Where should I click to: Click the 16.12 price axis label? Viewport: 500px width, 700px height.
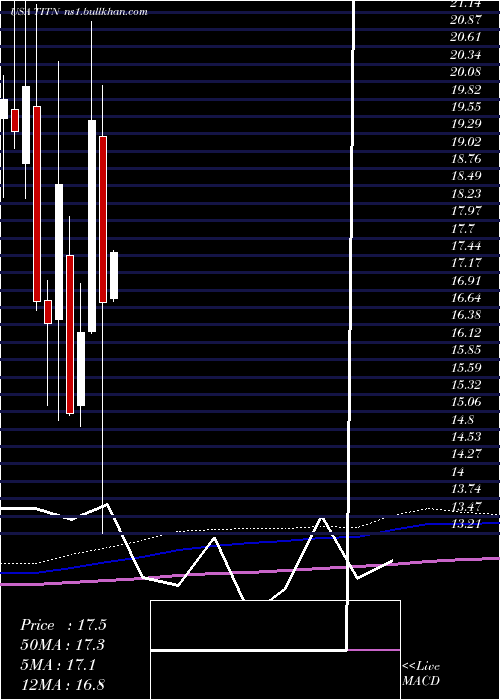pyautogui.click(x=466, y=333)
